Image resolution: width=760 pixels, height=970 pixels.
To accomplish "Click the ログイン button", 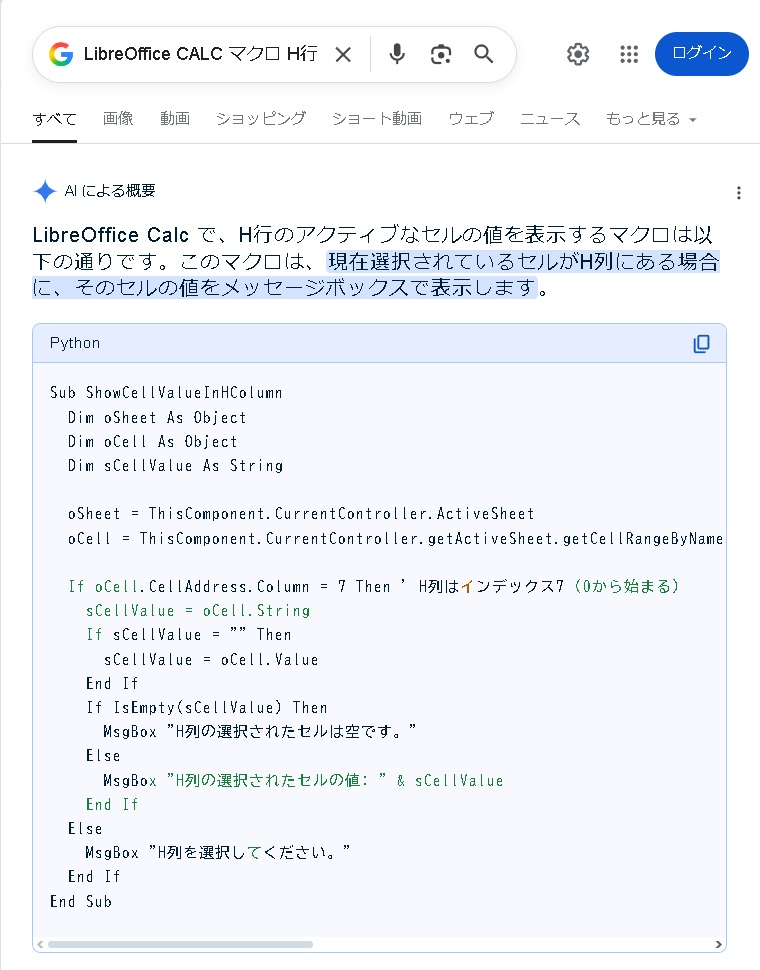I will click(702, 54).
